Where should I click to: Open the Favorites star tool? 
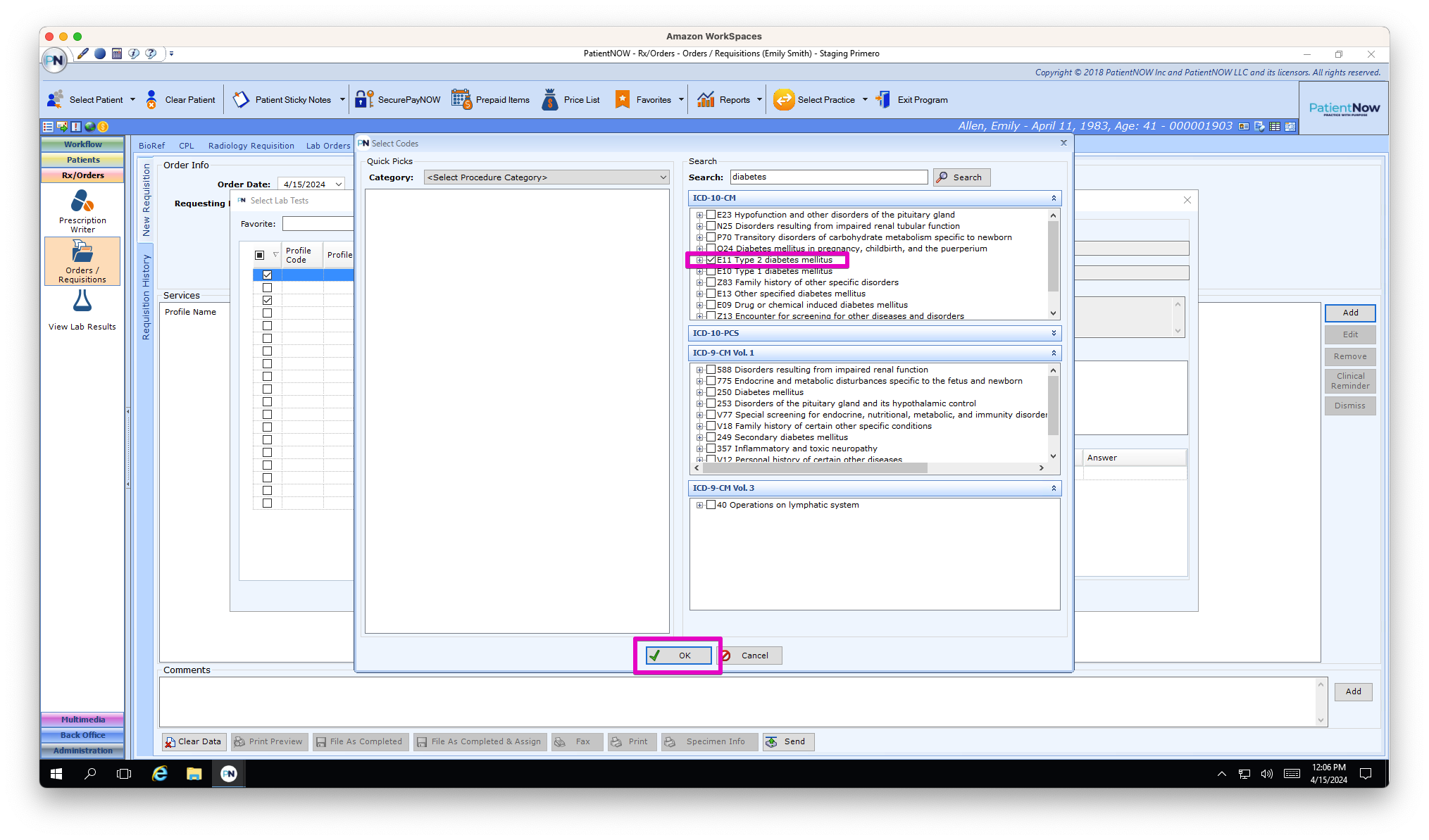642,99
